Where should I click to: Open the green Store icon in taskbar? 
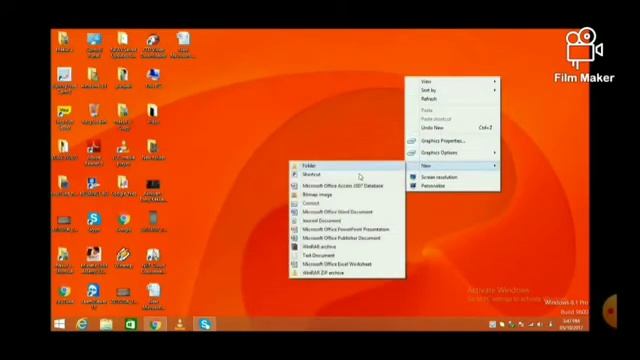click(131, 324)
